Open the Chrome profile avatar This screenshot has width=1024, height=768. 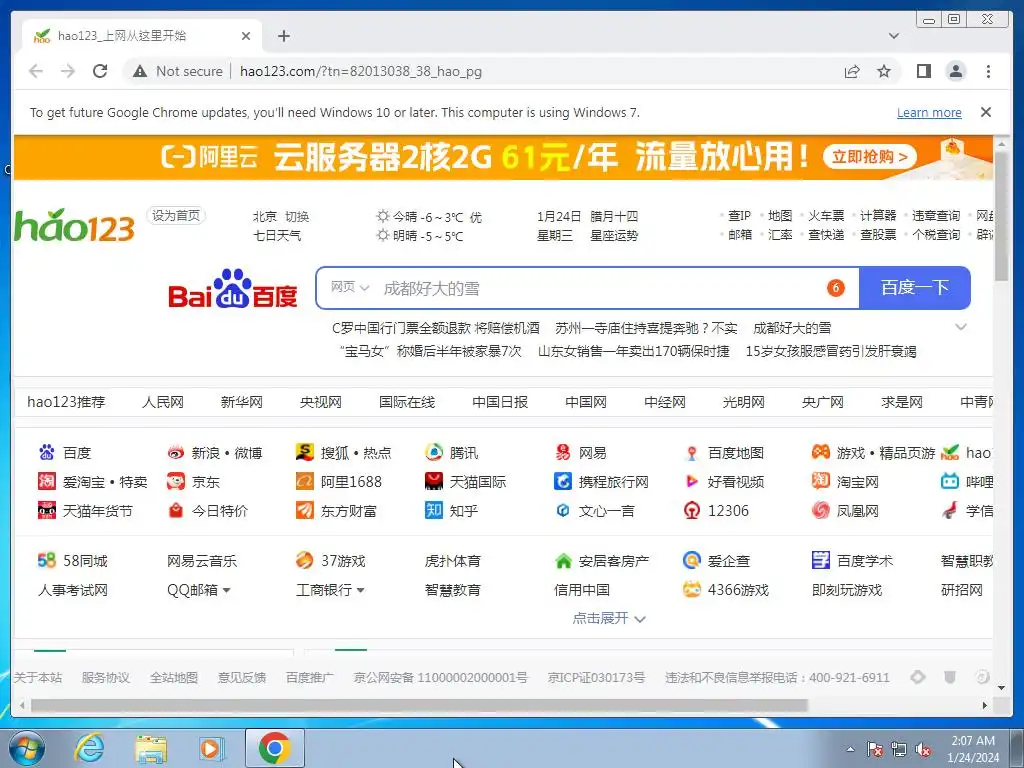pyautogui.click(x=956, y=71)
